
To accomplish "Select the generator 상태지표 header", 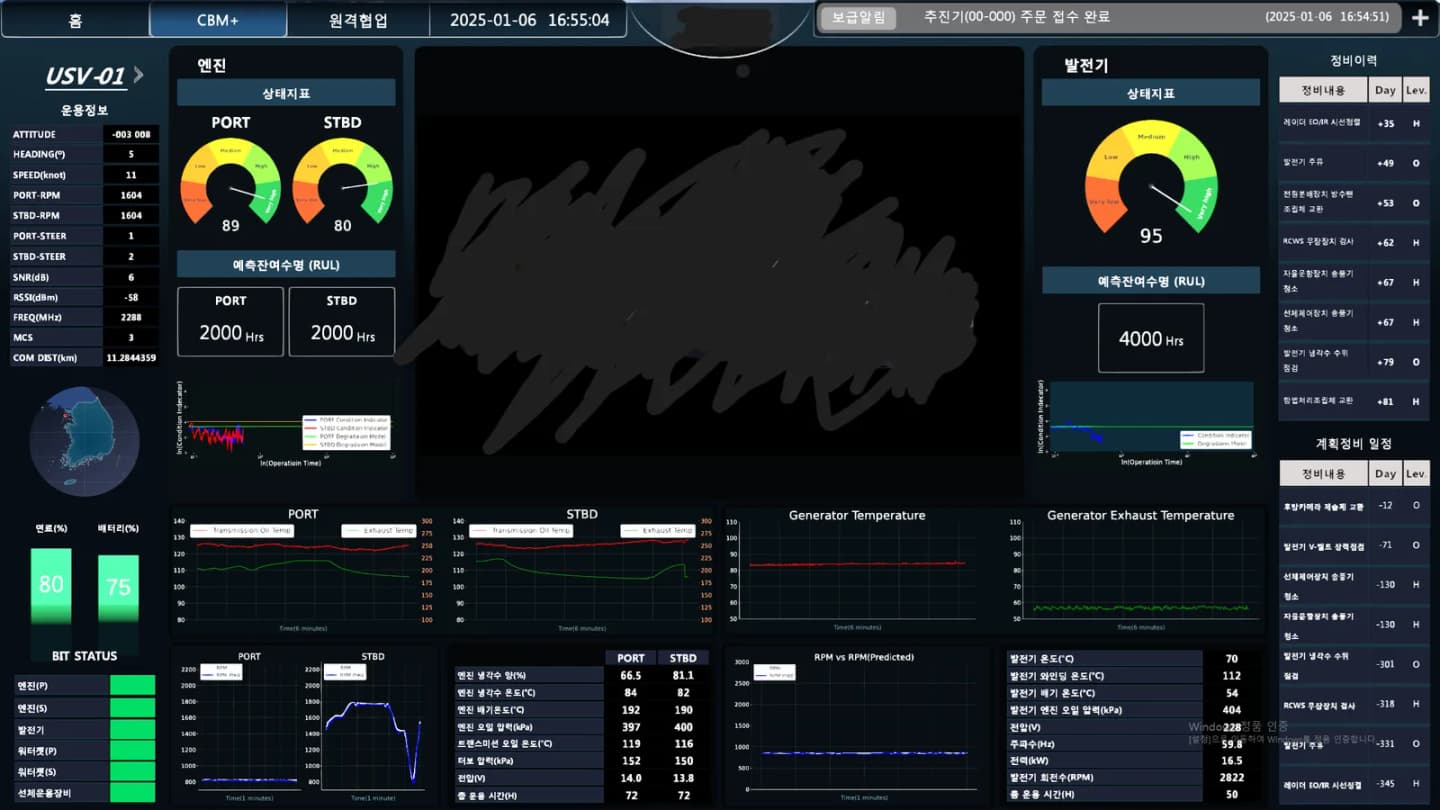I will coord(1151,93).
